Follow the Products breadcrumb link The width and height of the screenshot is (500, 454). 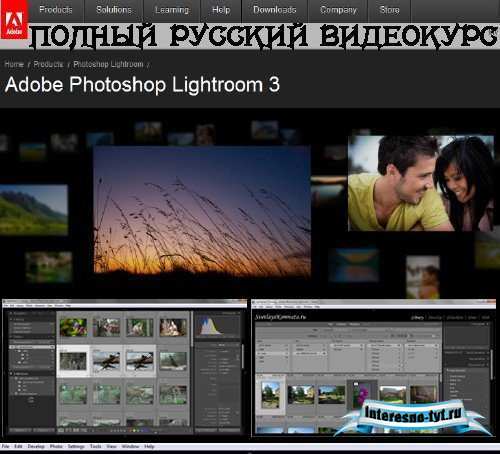pos(48,64)
